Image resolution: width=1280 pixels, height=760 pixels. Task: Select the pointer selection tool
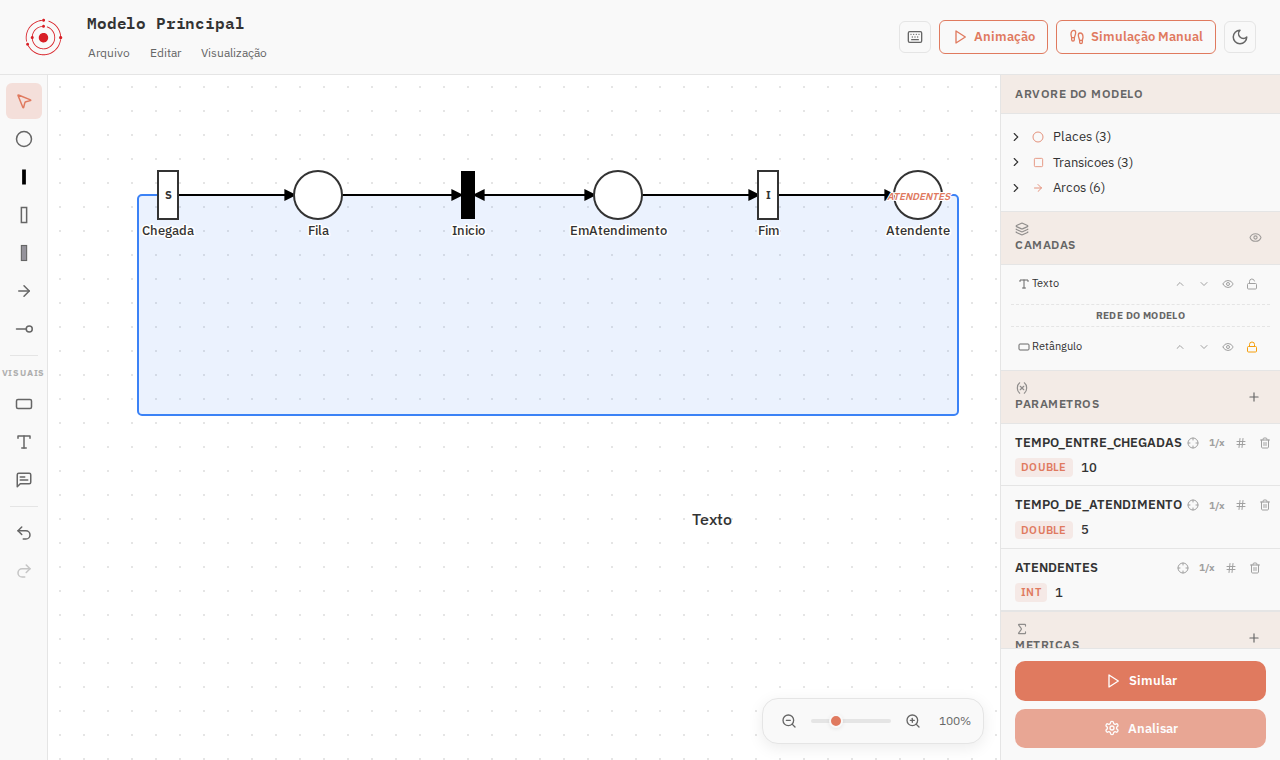24,101
